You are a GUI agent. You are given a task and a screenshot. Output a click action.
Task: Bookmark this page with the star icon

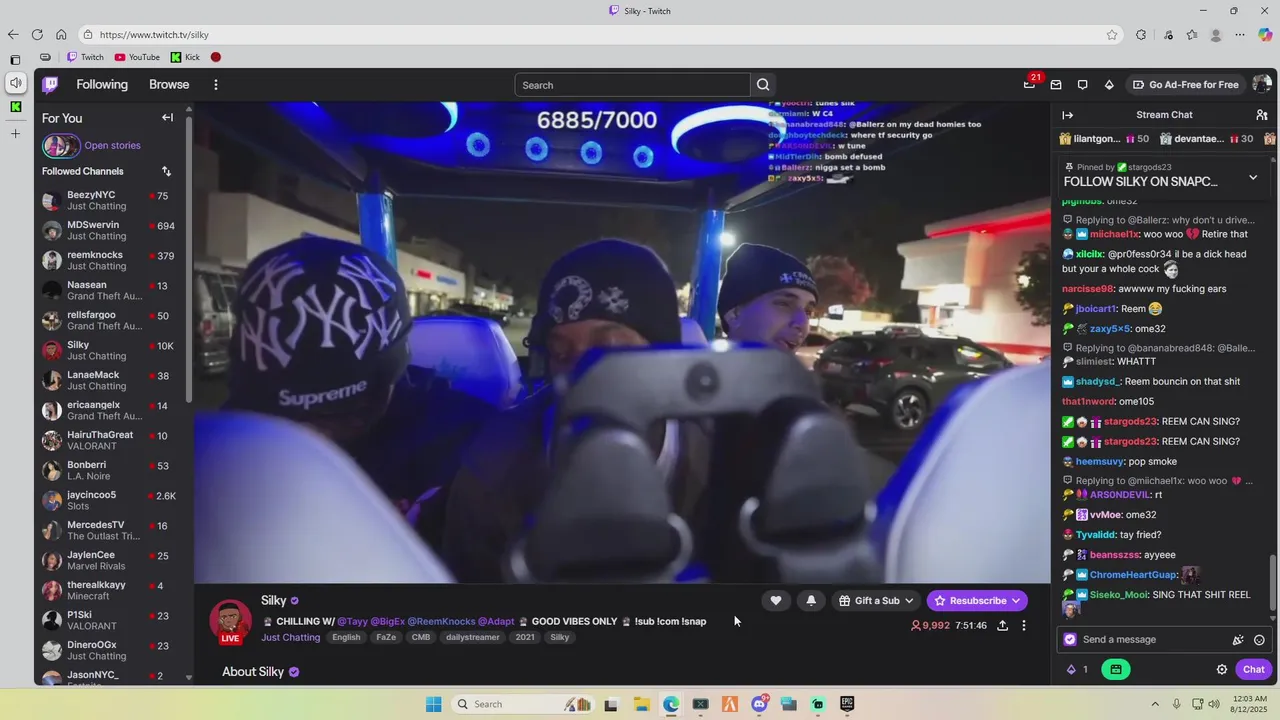(1112, 35)
